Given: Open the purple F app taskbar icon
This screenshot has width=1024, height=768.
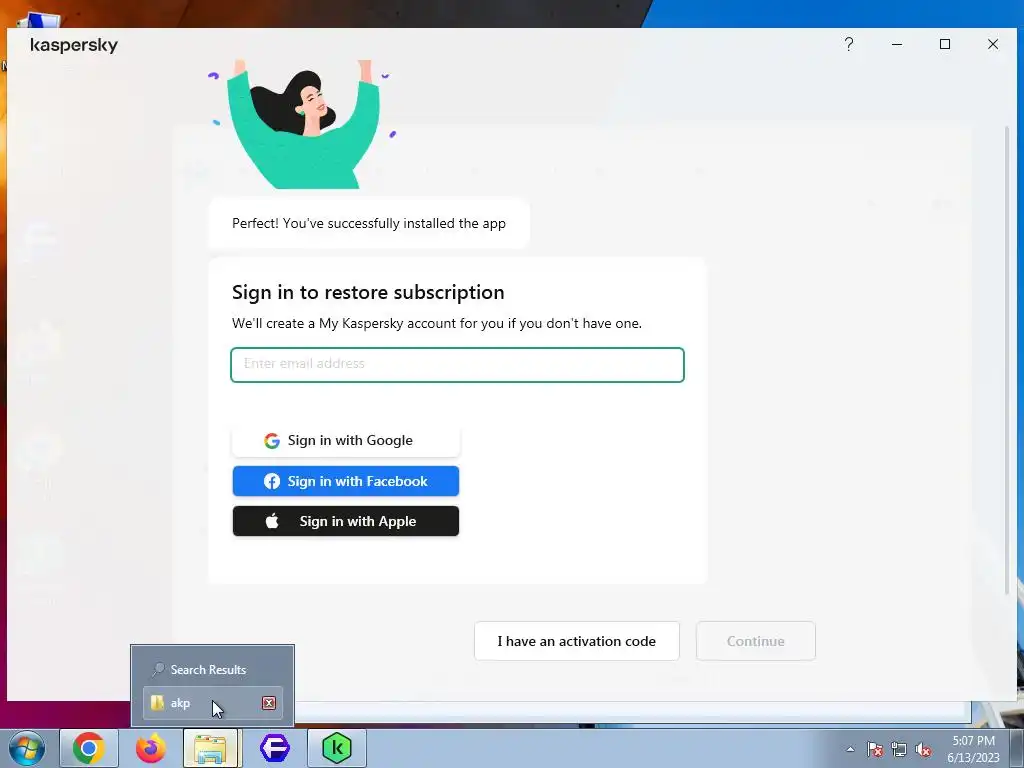Looking at the screenshot, I should (274, 748).
